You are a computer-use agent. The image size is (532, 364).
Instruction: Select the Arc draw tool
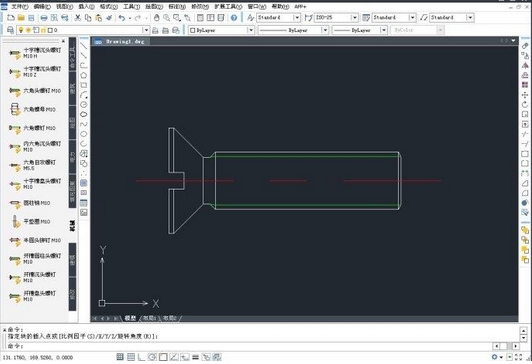pyautogui.click(x=83, y=95)
